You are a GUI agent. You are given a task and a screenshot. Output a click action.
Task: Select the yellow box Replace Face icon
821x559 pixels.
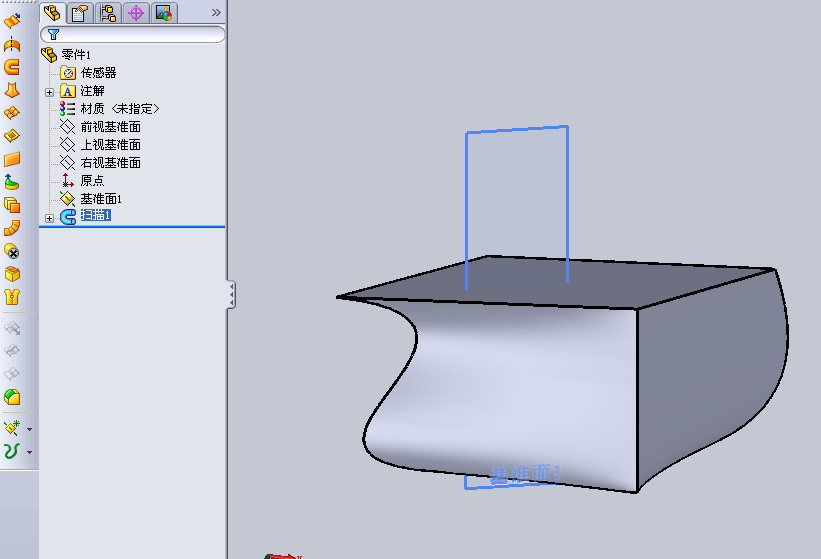(x=12, y=274)
